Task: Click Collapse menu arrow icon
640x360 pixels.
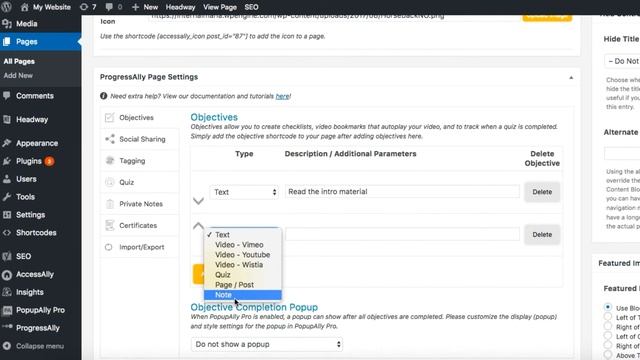Action: tap(7, 346)
